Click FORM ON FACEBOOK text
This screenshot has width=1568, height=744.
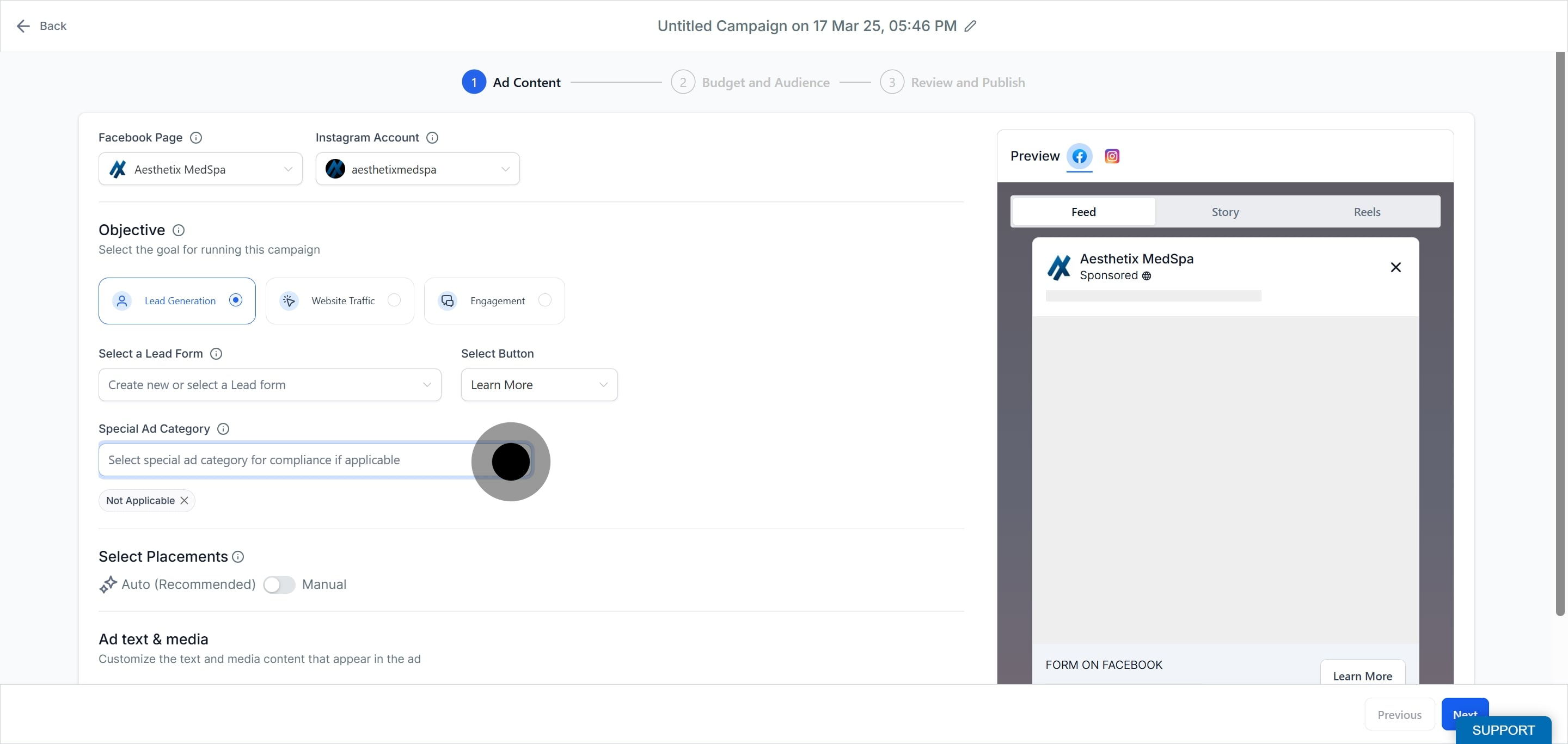tap(1104, 665)
